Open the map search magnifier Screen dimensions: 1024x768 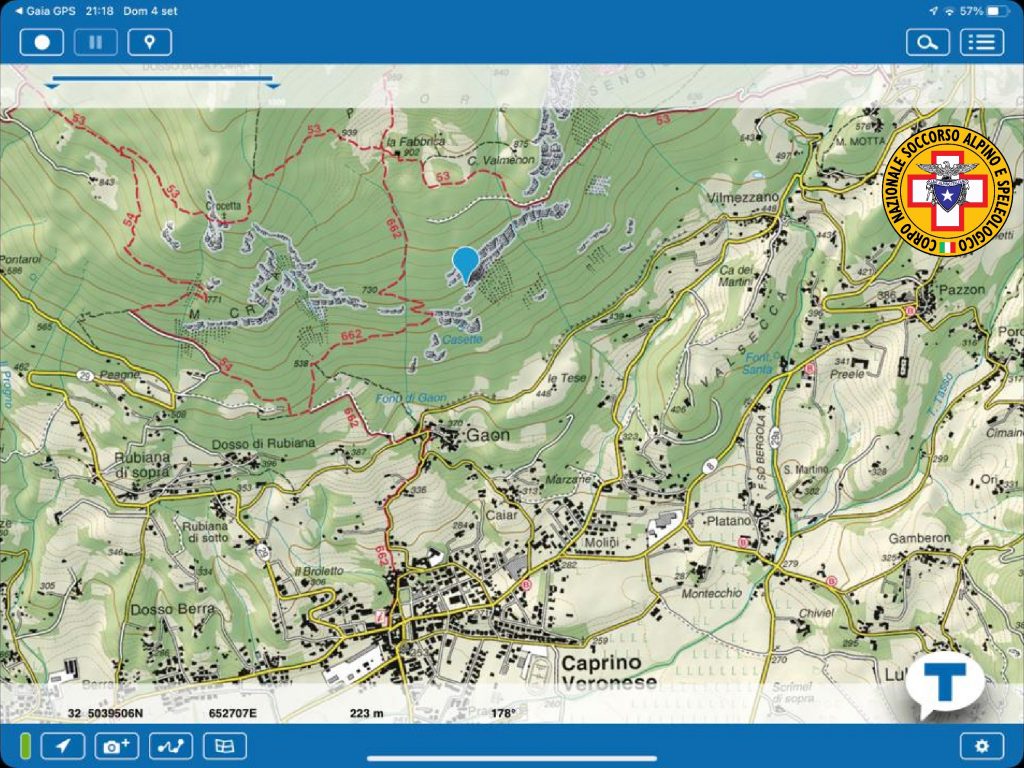(x=928, y=42)
